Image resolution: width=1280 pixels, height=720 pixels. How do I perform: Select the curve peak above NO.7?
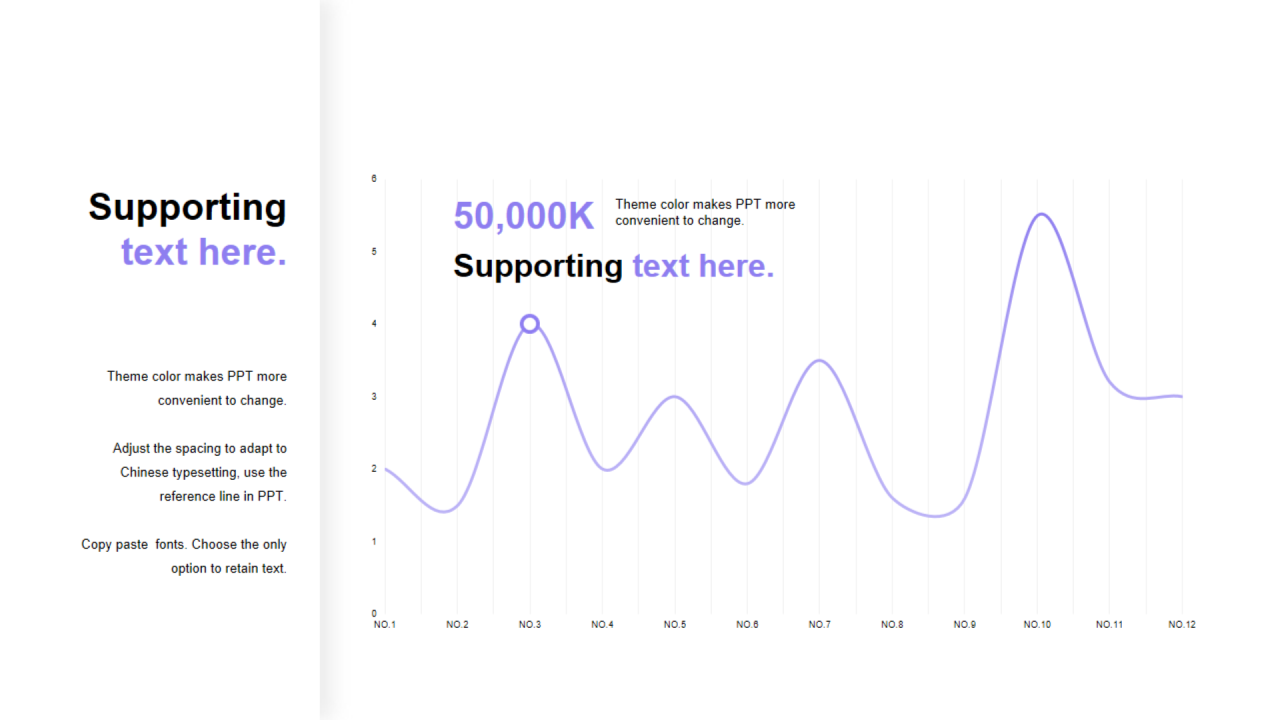[820, 361]
